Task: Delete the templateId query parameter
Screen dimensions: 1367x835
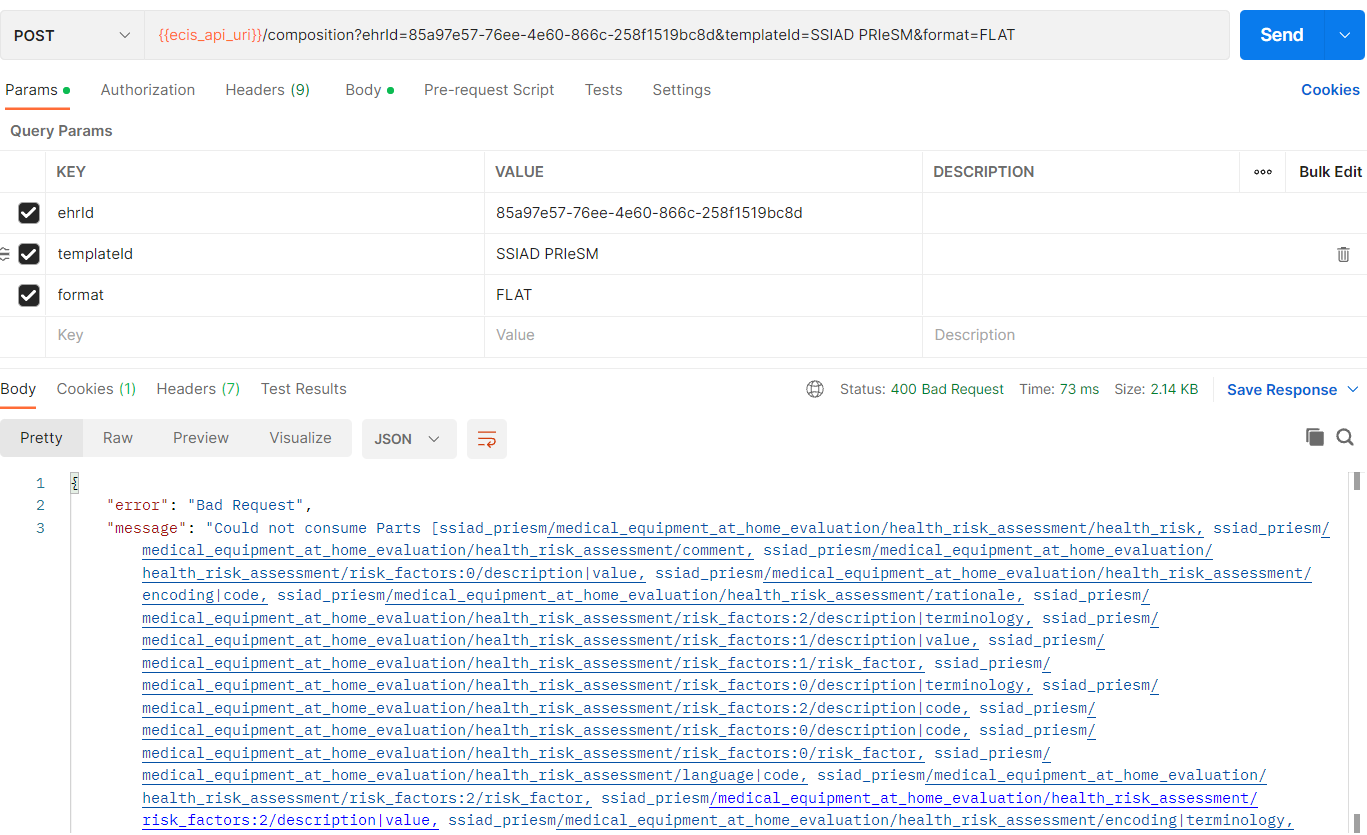Action: coord(1343,254)
